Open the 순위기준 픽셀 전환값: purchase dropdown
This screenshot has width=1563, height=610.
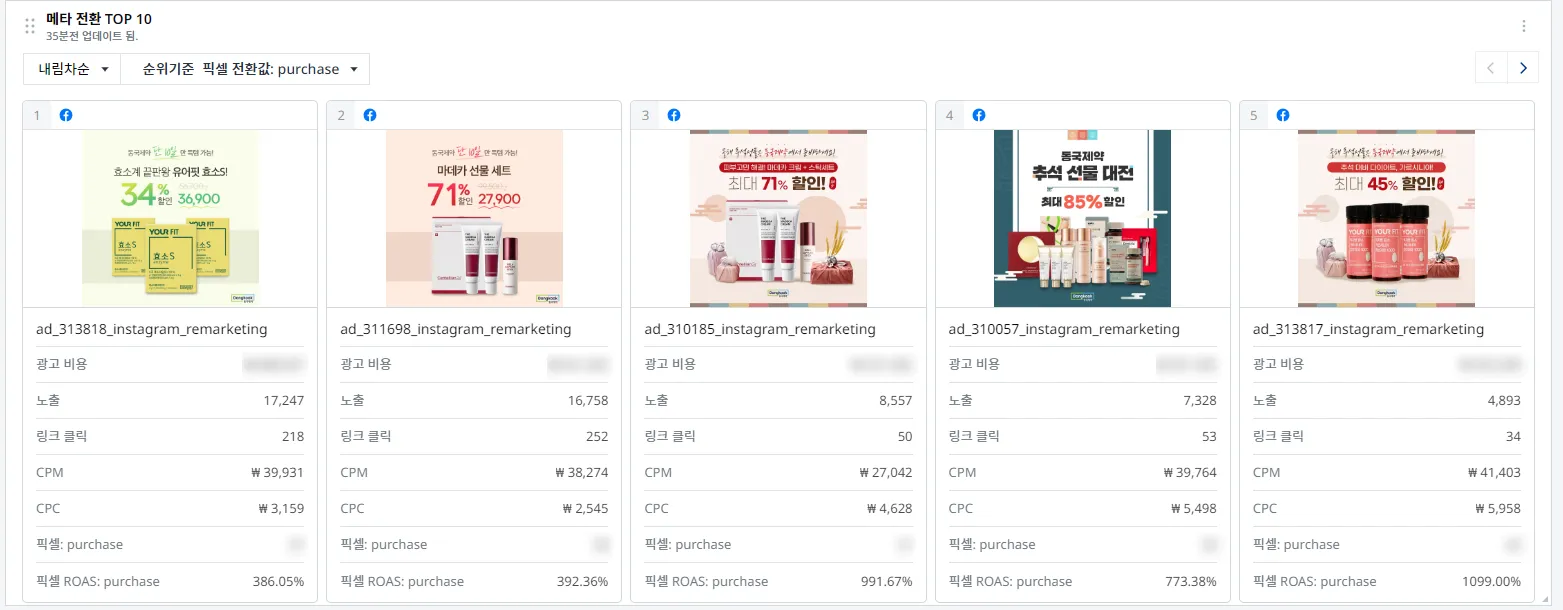click(246, 69)
